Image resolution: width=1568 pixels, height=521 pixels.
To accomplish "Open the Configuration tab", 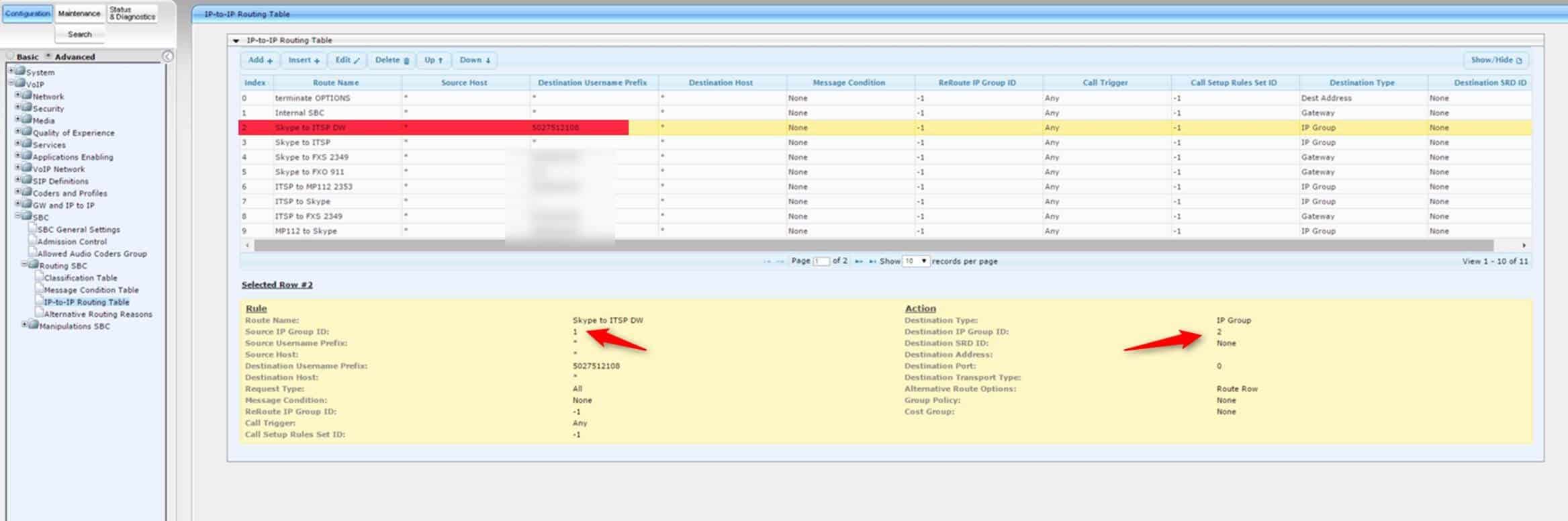I will pyautogui.click(x=28, y=13).
